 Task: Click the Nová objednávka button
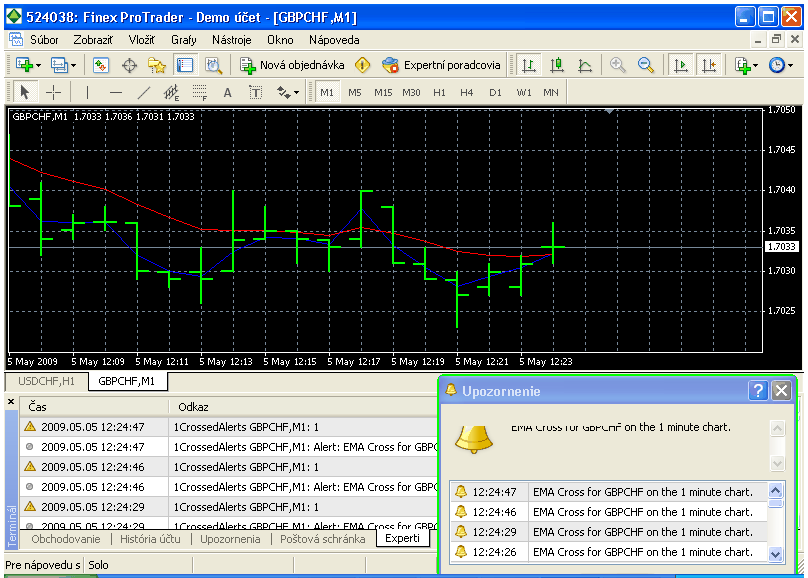pyautogui.click(x=293, y=65)
